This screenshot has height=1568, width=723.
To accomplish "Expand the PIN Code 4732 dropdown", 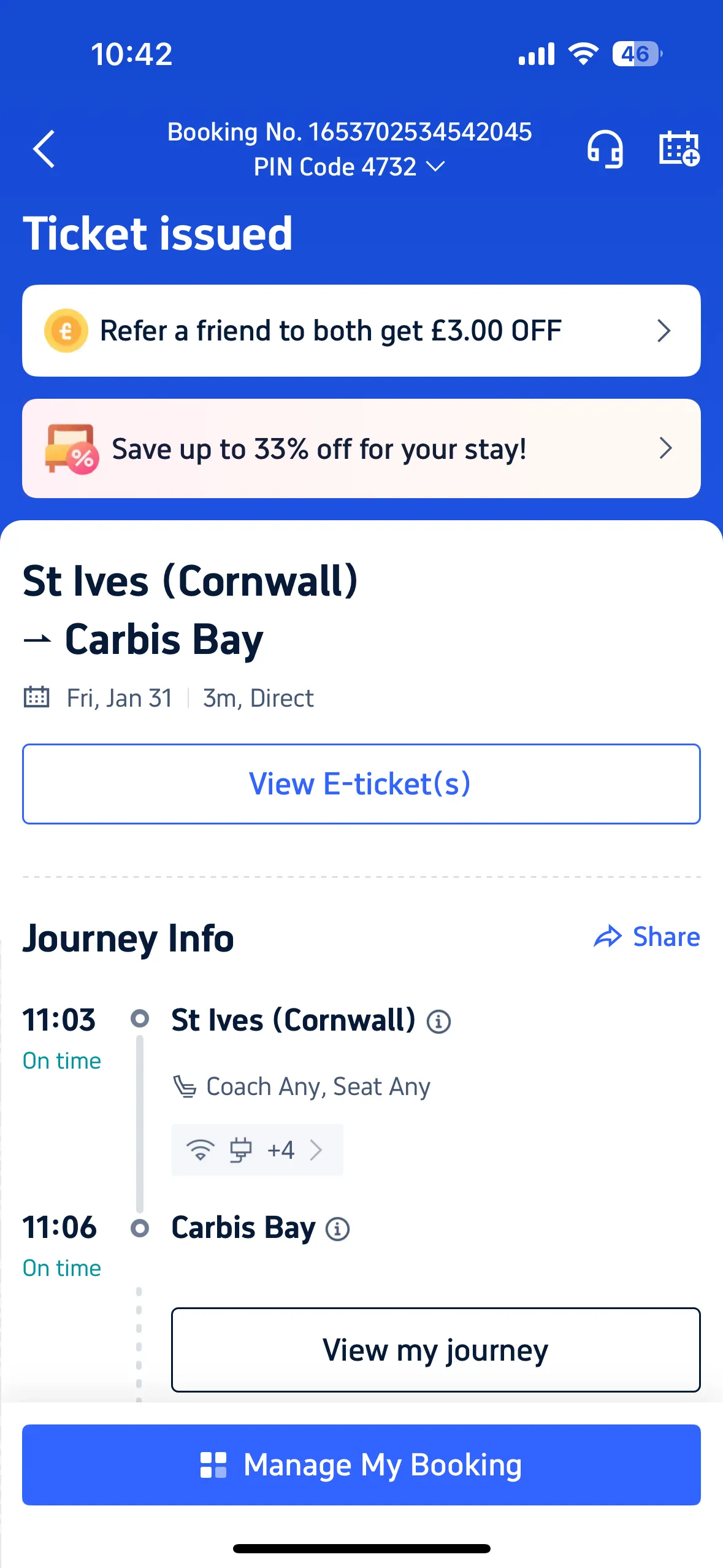I will [x=435, y=167].
